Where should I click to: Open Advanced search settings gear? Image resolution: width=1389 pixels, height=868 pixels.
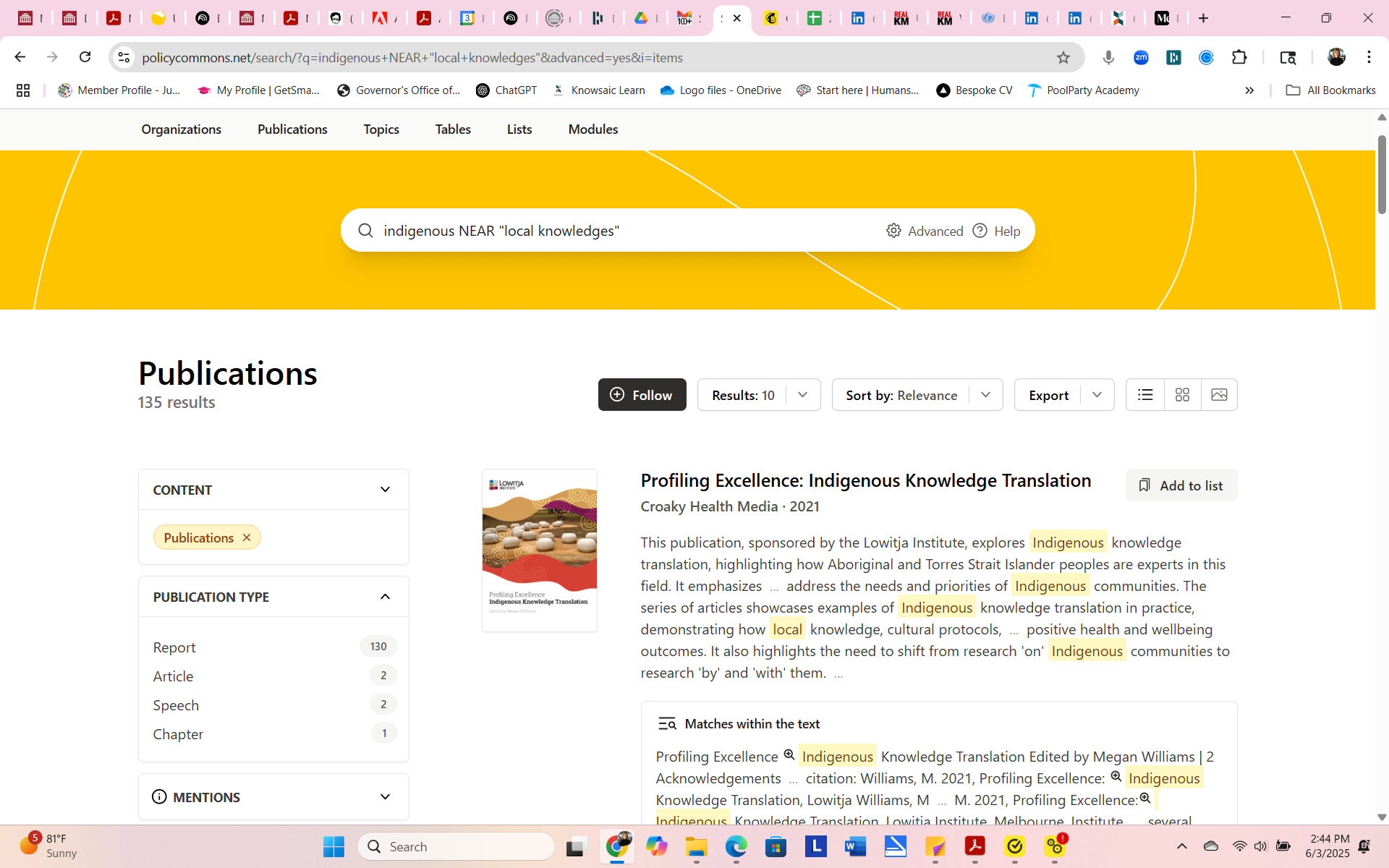pos(894,231)
